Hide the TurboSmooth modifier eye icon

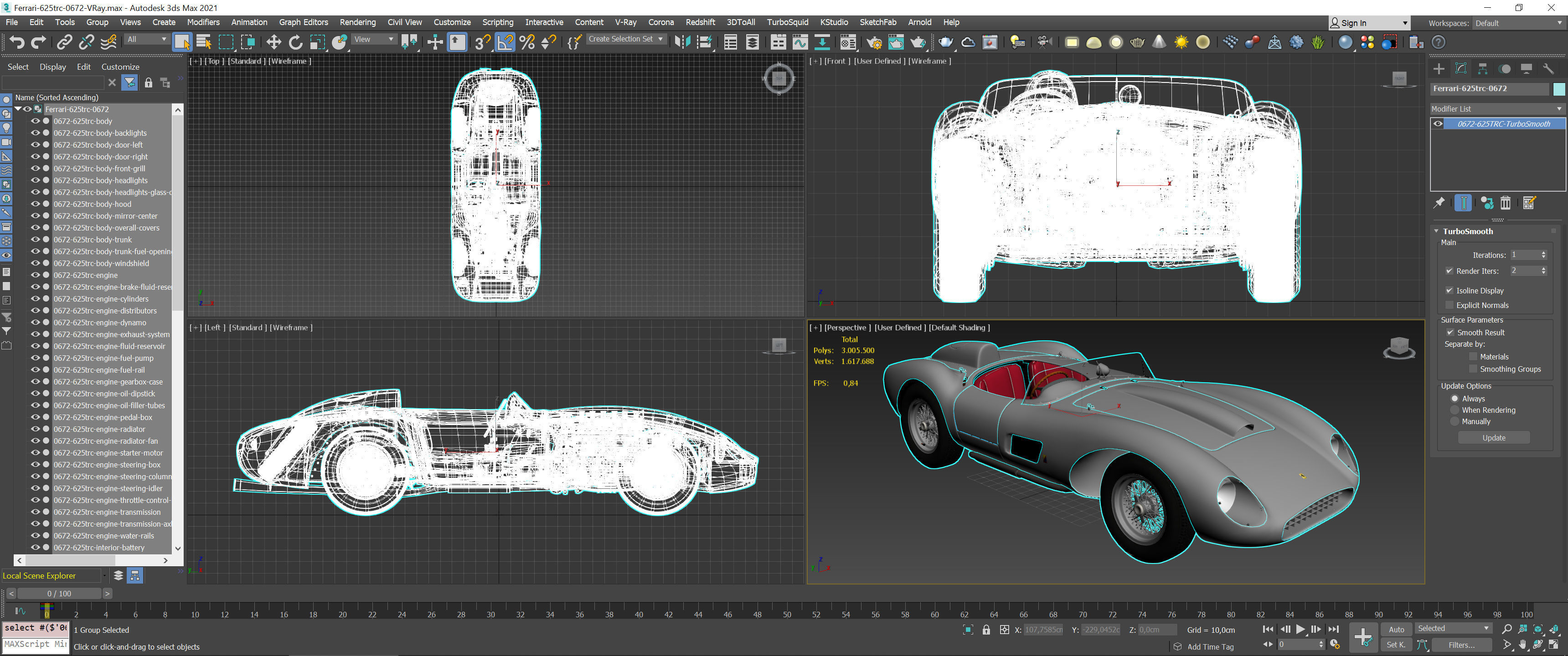coord(1438,123)
